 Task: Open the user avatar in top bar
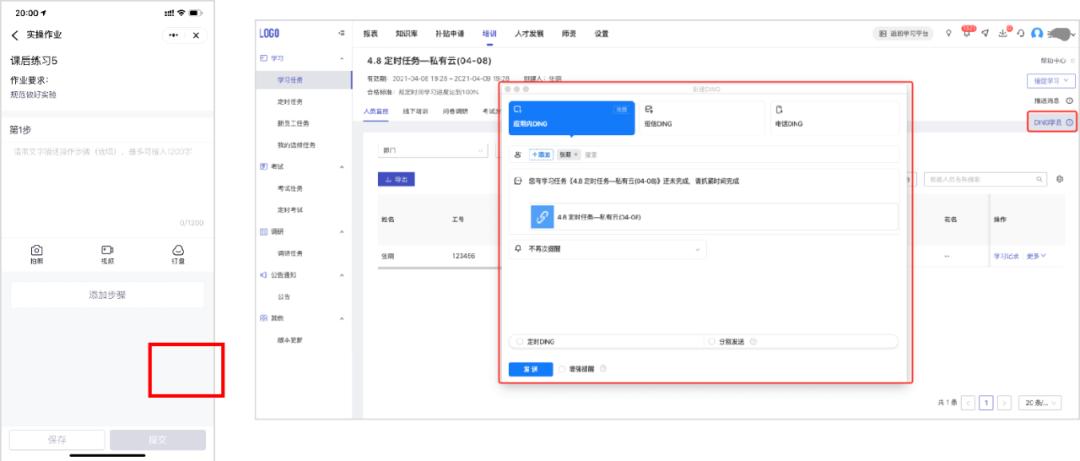click(1037, 33)
